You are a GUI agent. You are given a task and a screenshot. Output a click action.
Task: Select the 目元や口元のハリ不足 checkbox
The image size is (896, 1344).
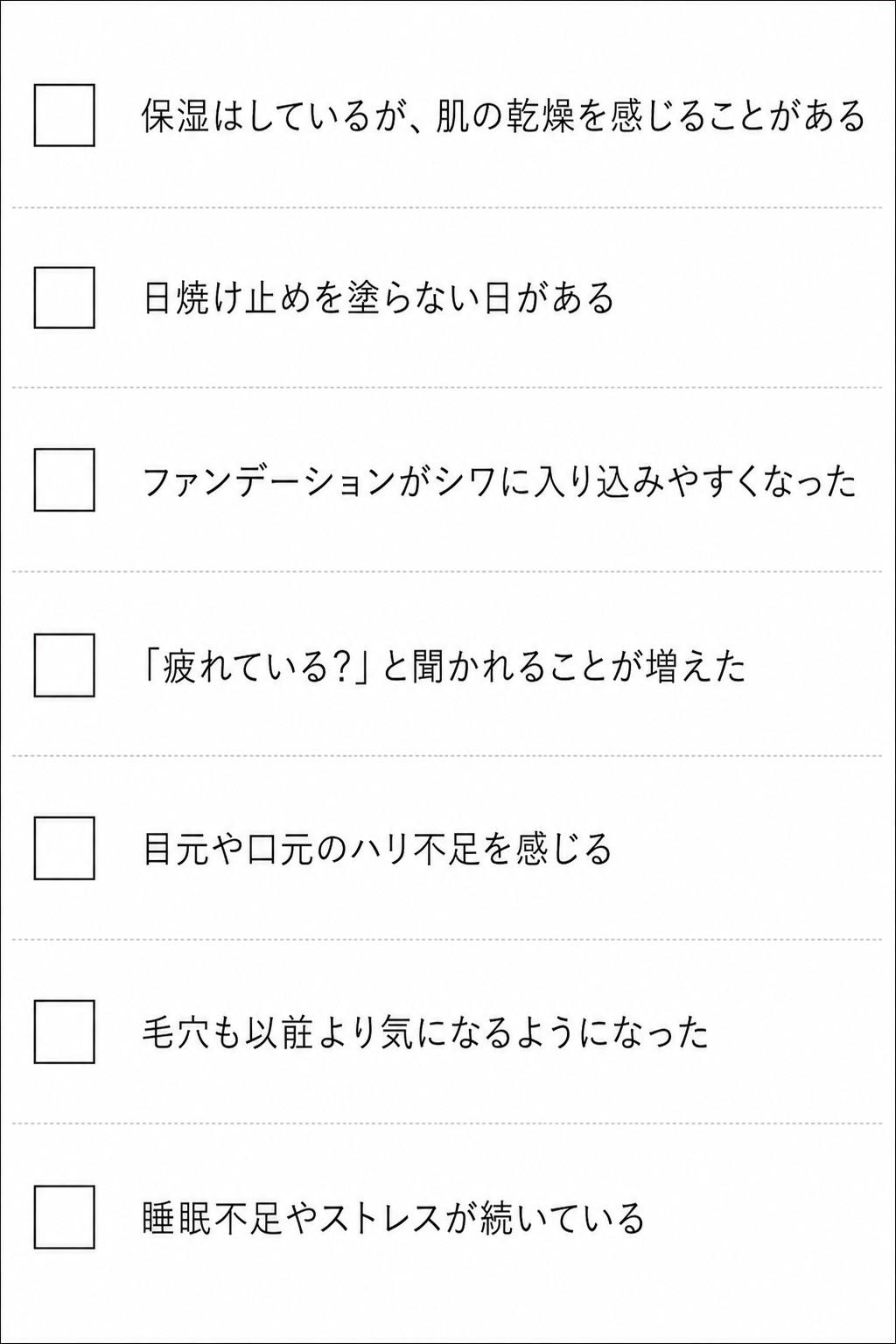64,848
